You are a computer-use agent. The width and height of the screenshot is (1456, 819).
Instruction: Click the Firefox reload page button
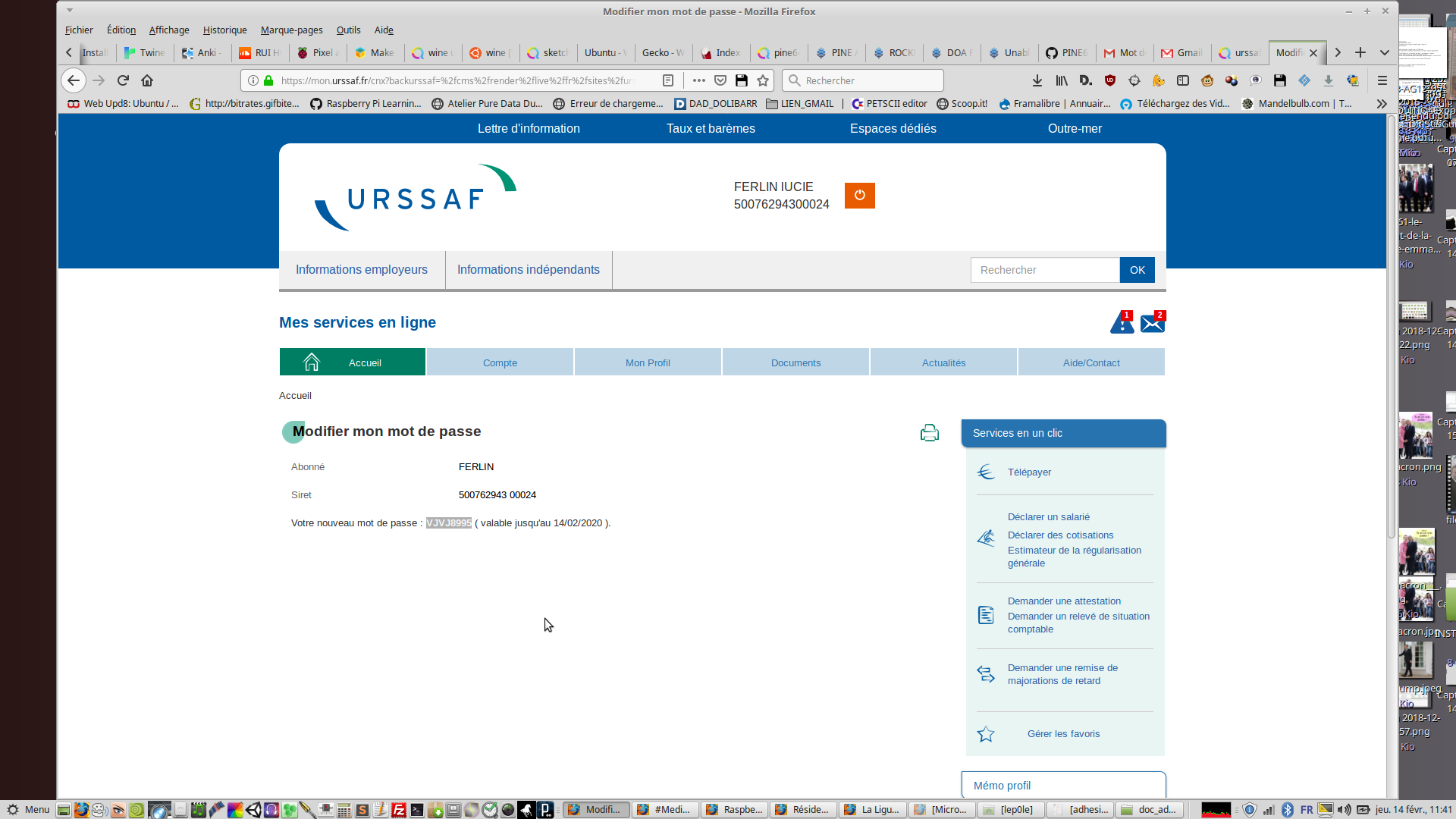point(123,80)
